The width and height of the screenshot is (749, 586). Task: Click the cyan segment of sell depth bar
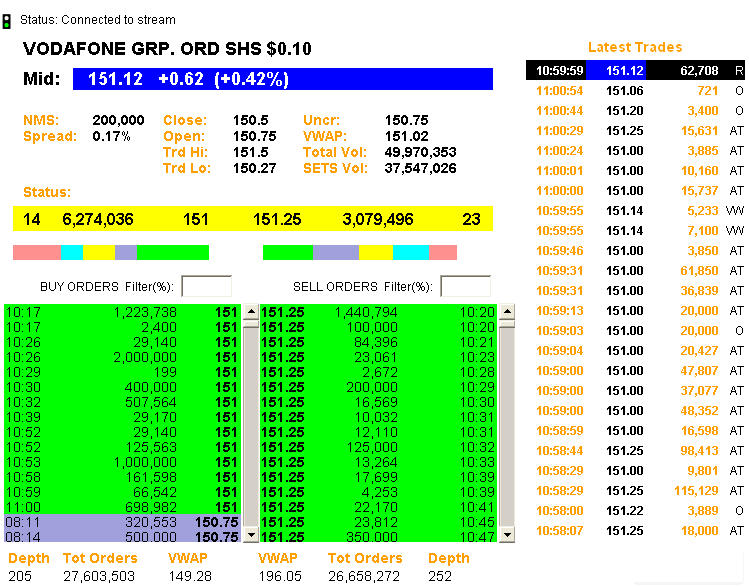pyautogui.click(x=411, y=252)
